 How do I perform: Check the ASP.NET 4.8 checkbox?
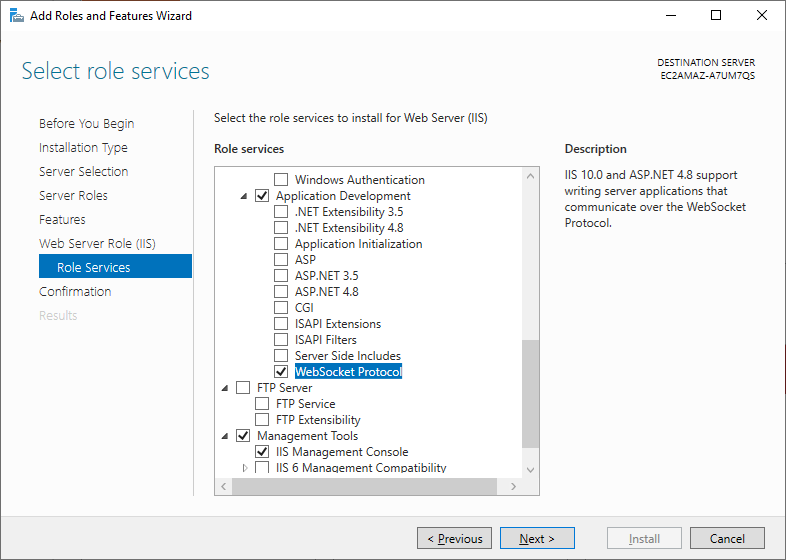pos(282,292)
